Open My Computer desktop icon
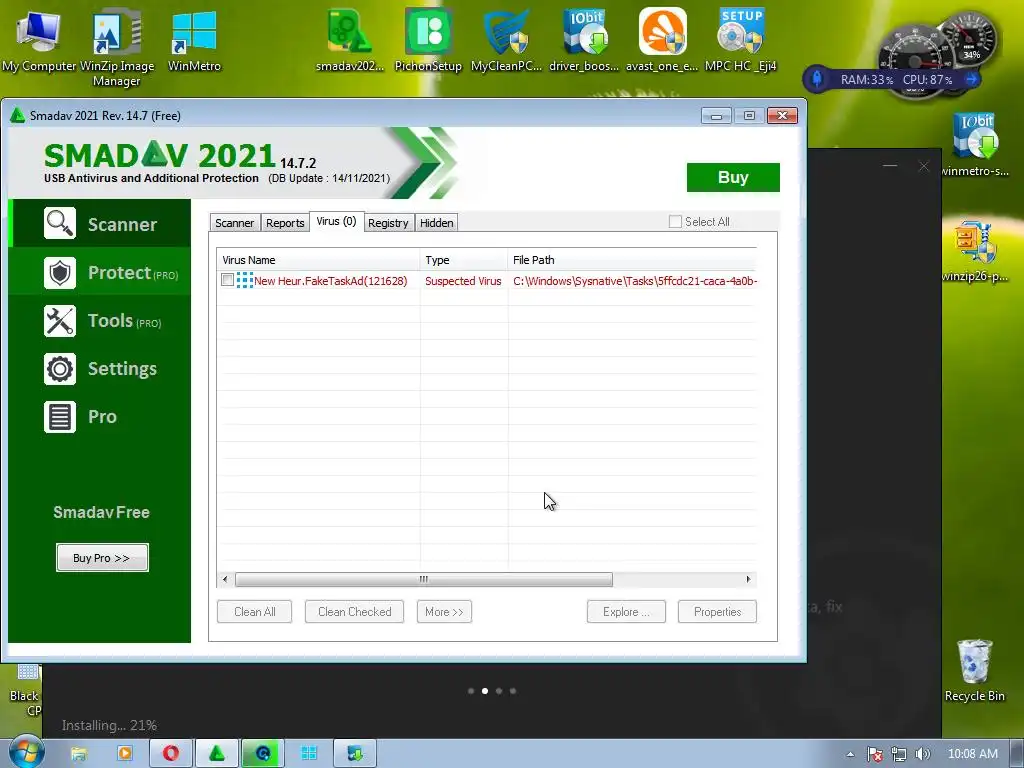1024x768 pixels. pos(39,41)
